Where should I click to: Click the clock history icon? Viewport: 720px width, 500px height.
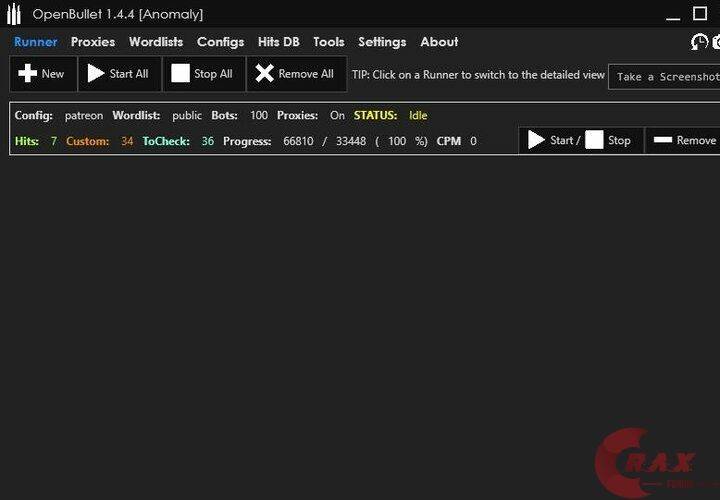coord(699,42)
